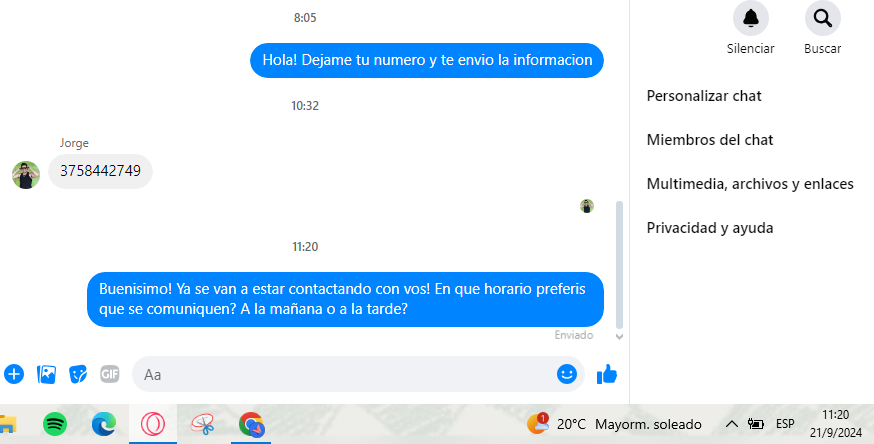
Task: Choose a sticker from the sticker icon
Action: pyautogui.click(x=78, y=374)
